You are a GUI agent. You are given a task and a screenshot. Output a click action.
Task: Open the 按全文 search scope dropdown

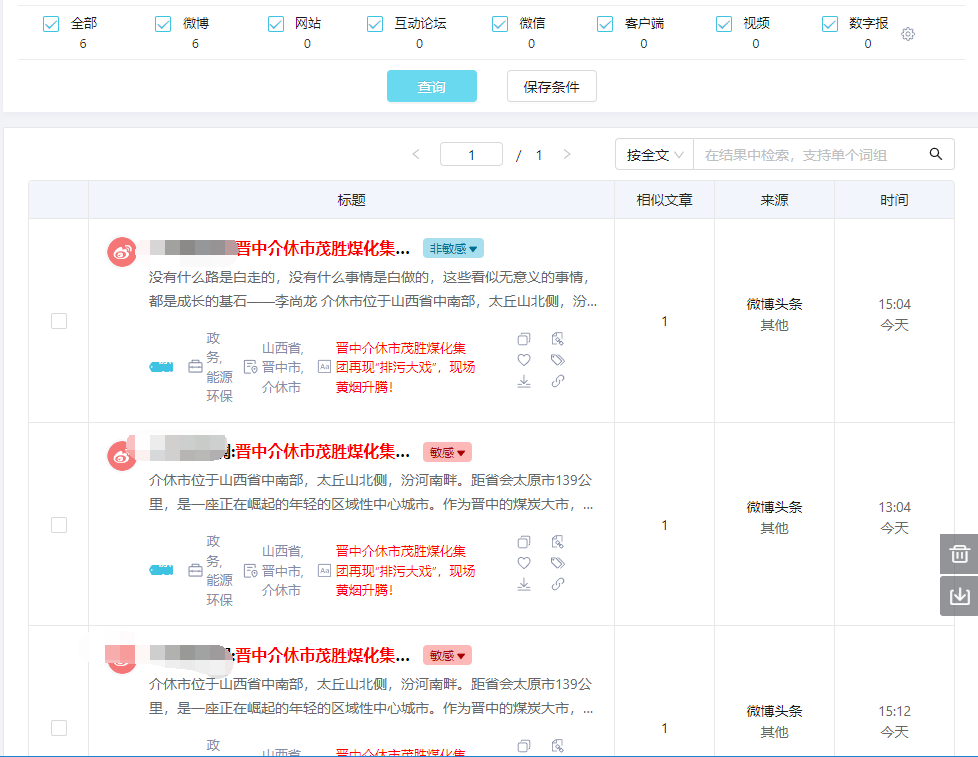[x=654, y=154]
